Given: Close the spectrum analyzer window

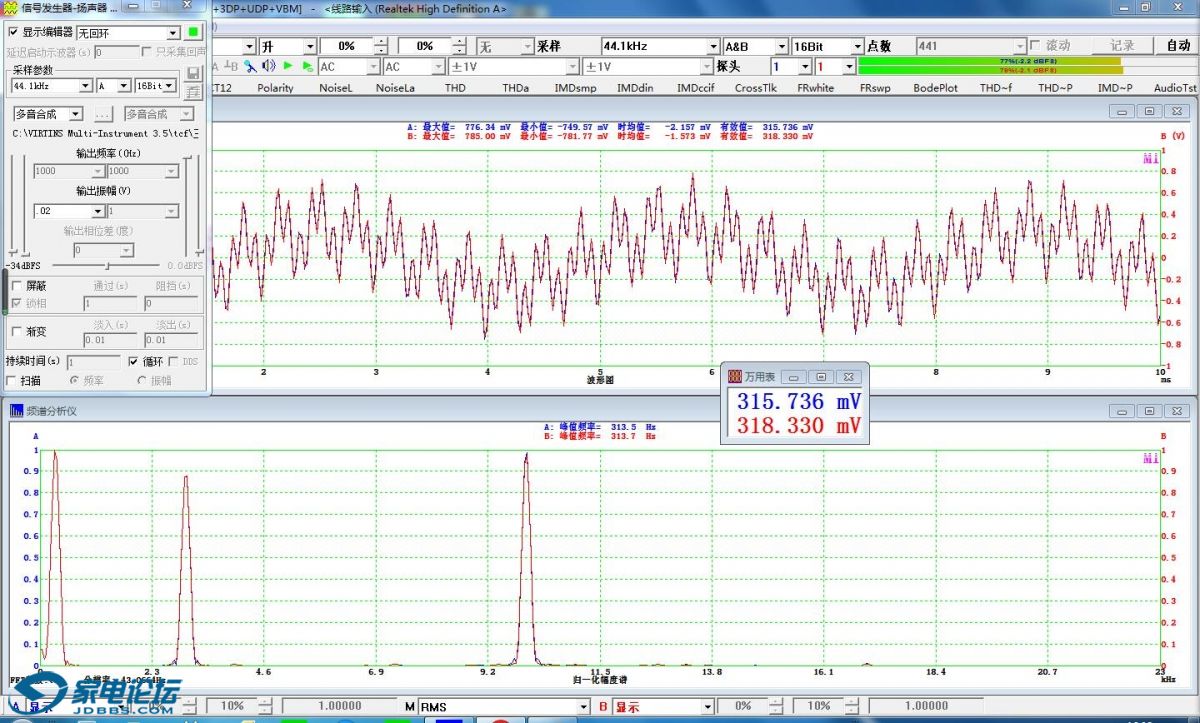Looking at the screenshot, I should 1176,411.
